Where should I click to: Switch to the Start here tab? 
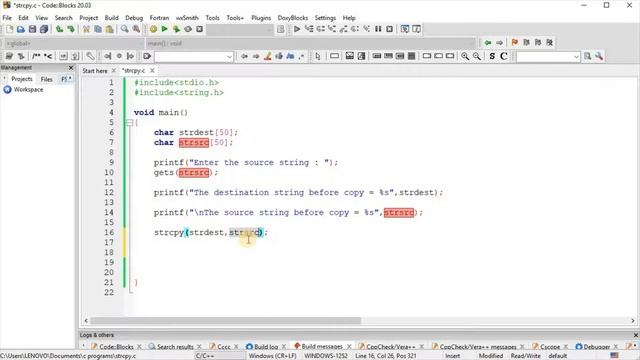tap(95, 71)
